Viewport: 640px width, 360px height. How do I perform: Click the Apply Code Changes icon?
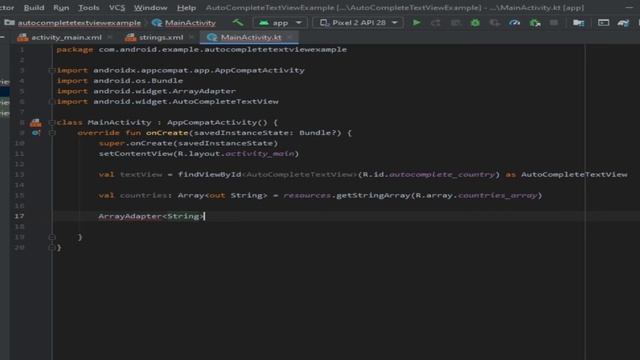click(x=456, y=23)
